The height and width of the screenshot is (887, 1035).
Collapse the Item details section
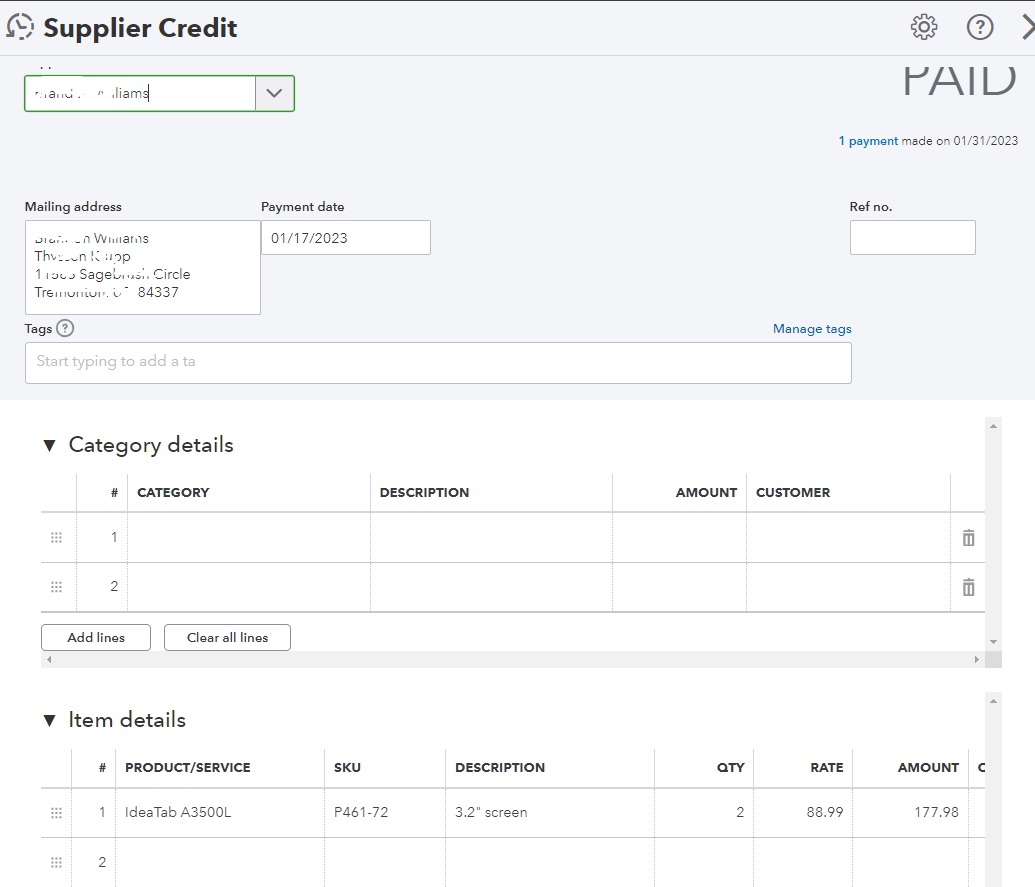[x=49, y=720]
